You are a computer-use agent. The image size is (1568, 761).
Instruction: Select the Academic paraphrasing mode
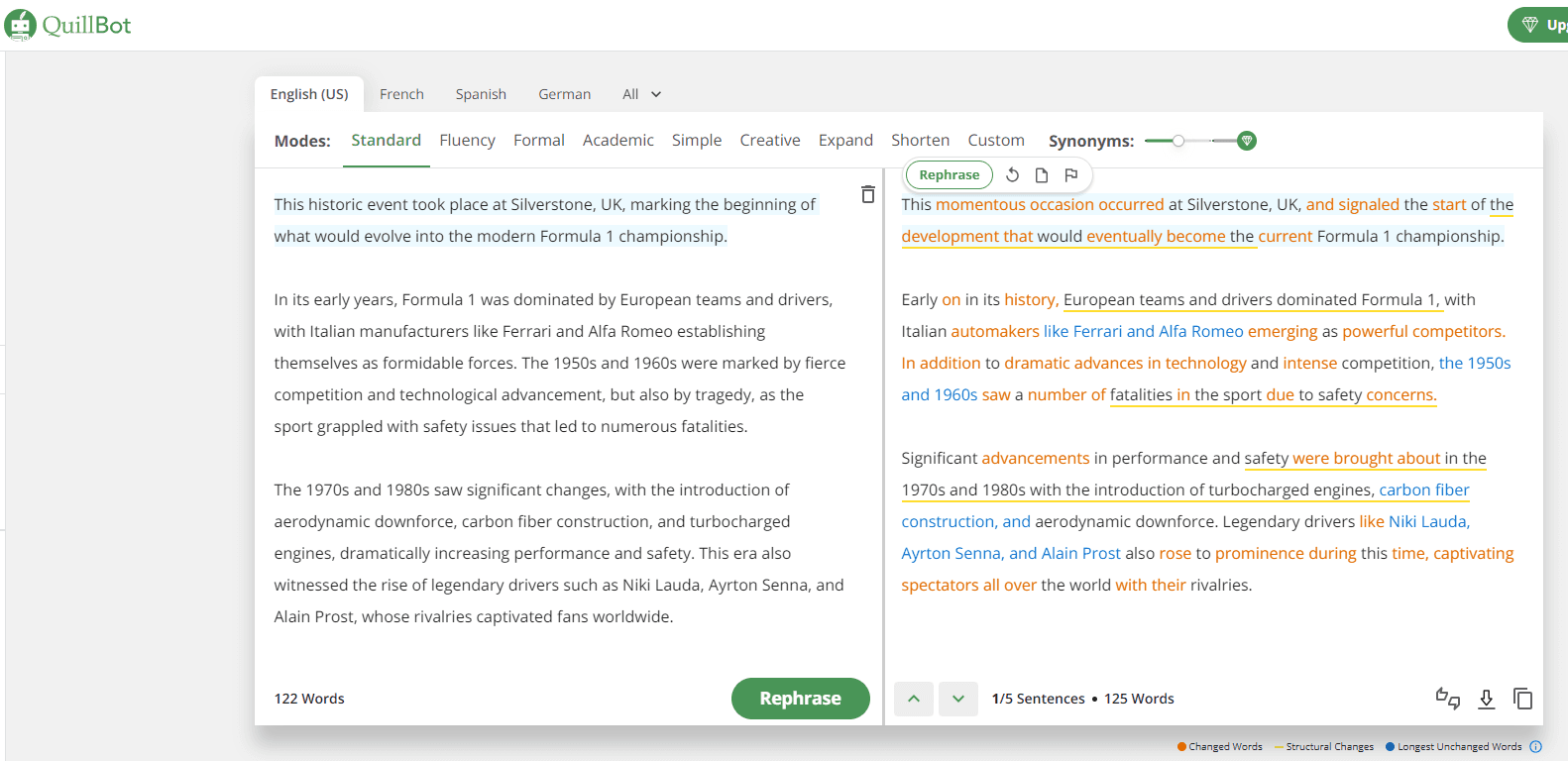tap(617, 141)
